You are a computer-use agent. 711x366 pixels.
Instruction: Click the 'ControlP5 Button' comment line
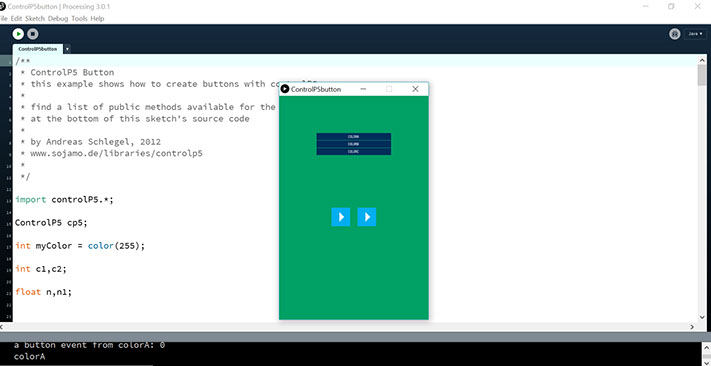tap(72, 73)
